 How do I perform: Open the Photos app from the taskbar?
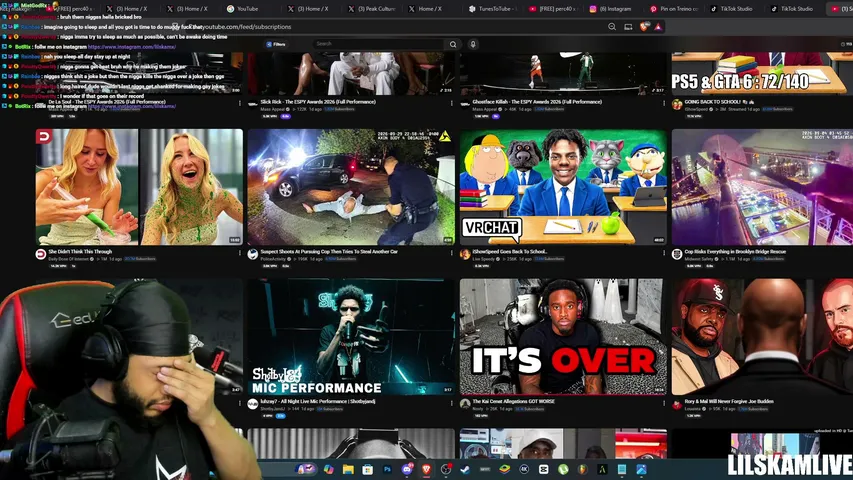[641, 469]
